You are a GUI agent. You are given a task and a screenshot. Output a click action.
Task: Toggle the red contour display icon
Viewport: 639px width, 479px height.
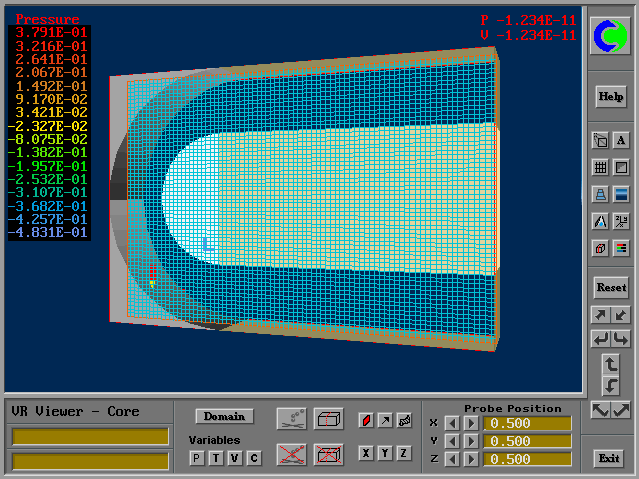(x=366, y=420)
